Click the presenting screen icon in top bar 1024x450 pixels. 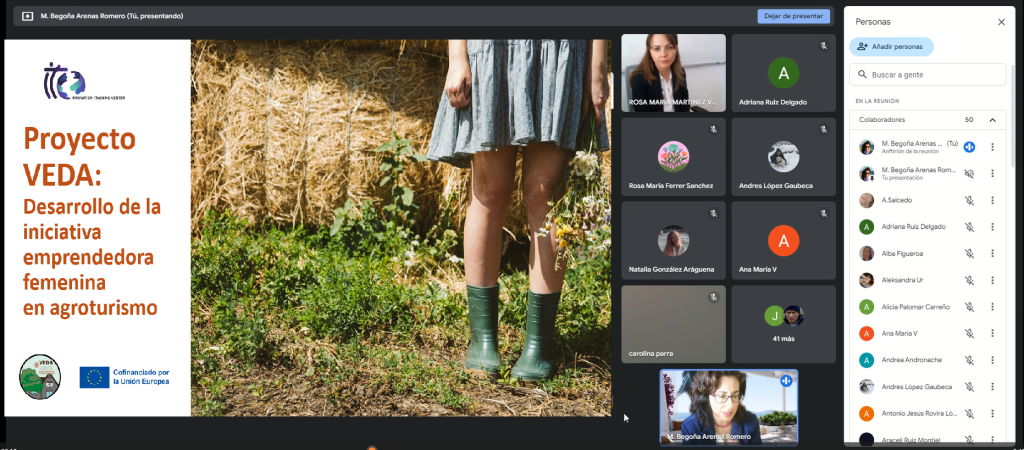click(x=27, y=16)
